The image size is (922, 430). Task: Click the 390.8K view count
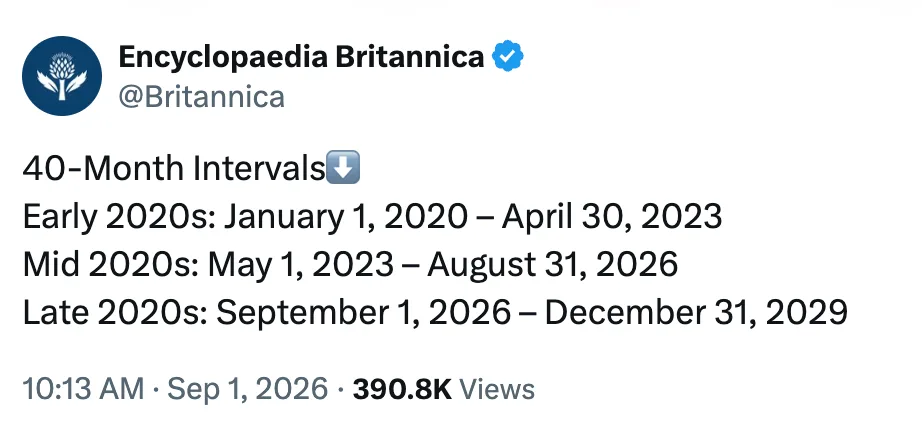402,389
